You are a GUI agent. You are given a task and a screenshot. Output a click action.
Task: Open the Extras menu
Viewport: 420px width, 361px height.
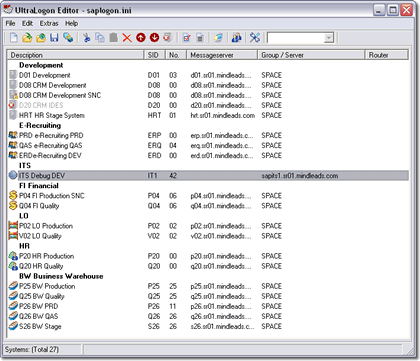point(49,23)
